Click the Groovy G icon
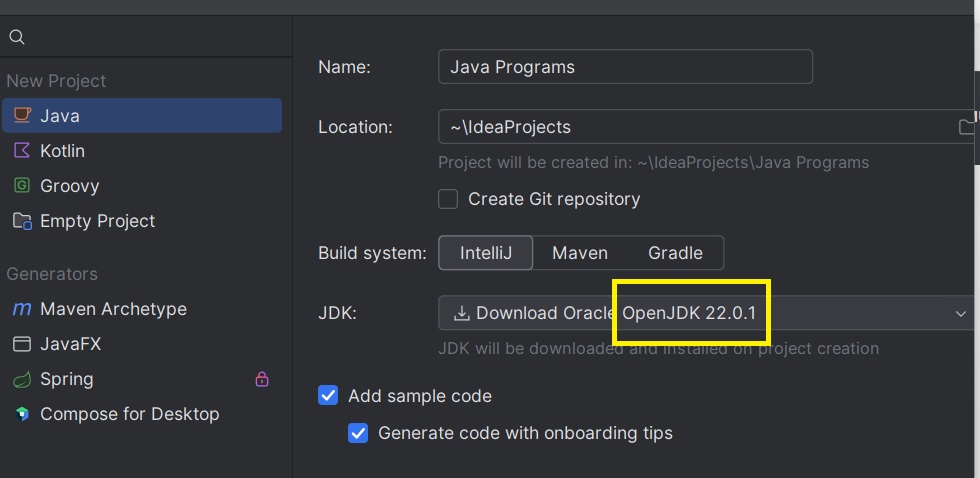The image size is (980, 478). (x=22, y=186)
